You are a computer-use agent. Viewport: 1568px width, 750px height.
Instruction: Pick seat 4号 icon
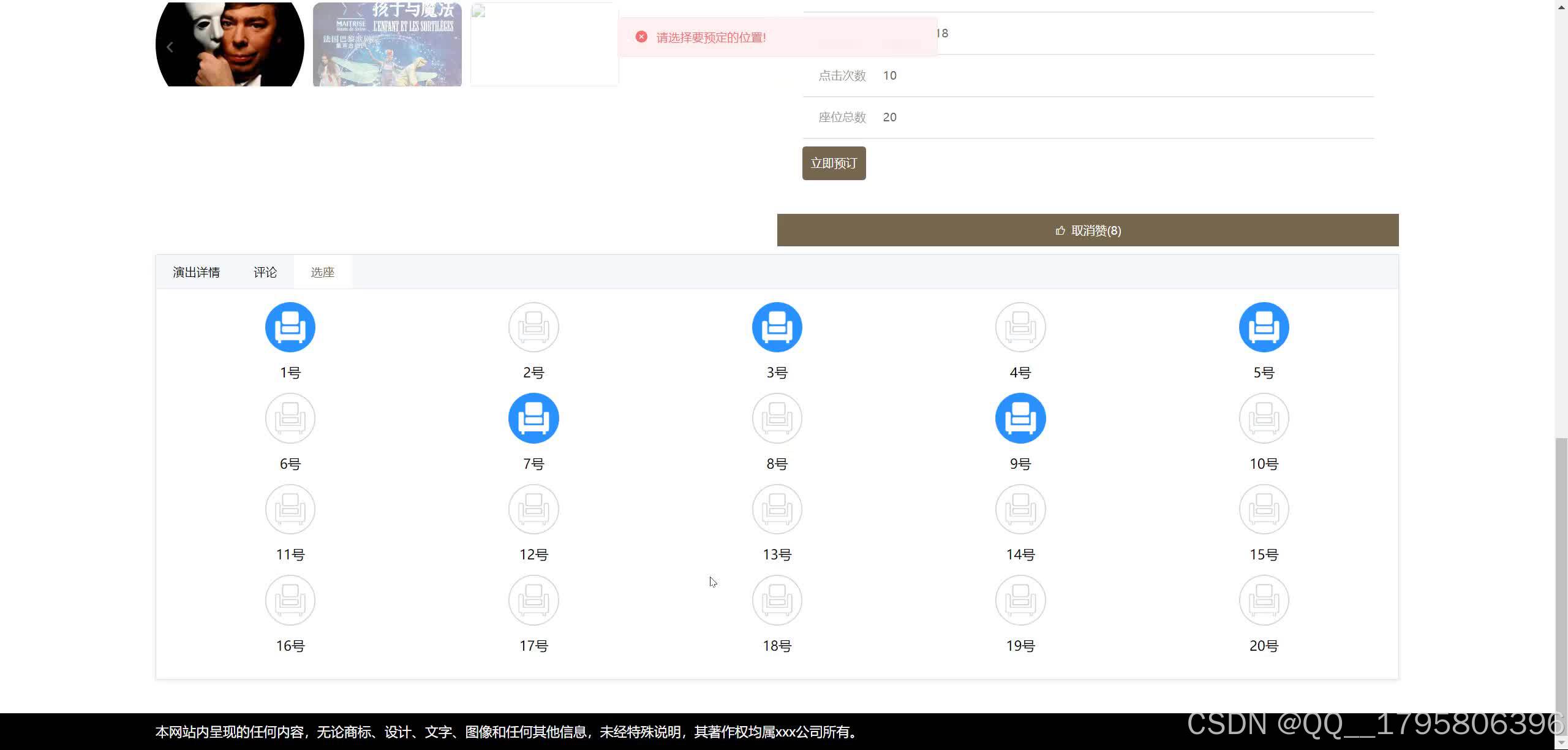pos(1020,327)
